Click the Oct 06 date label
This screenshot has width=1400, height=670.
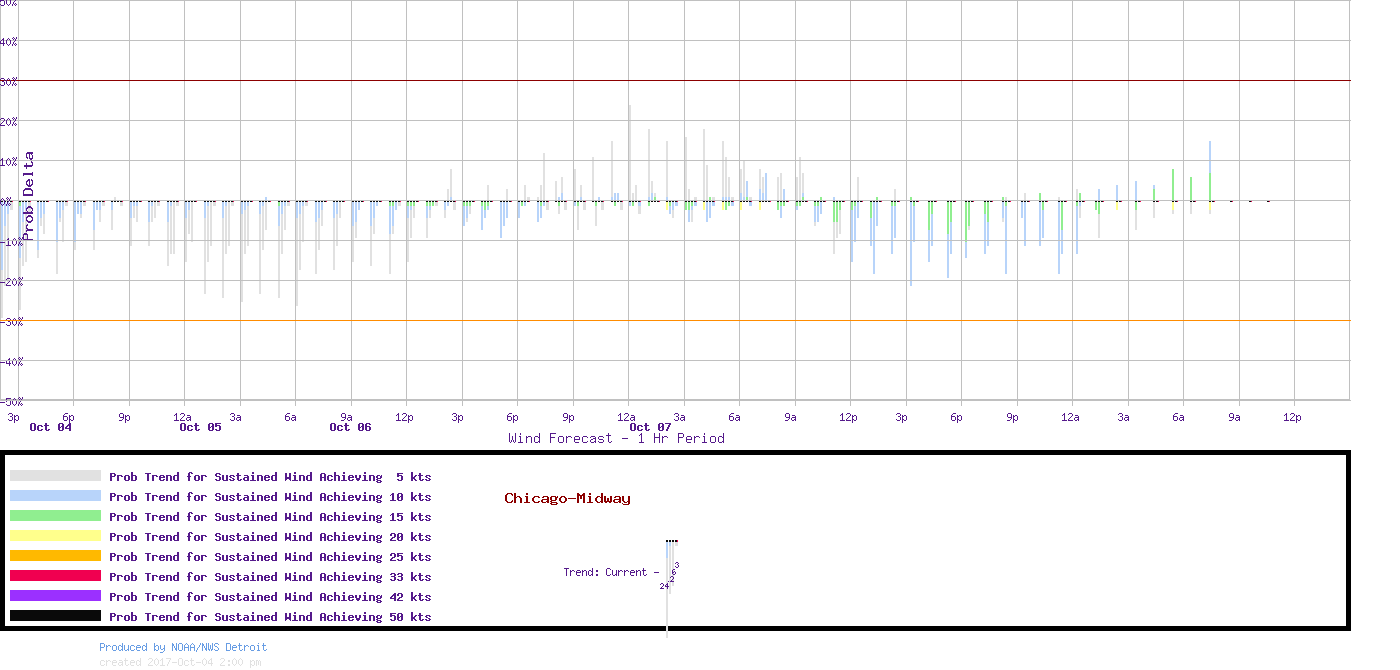click(350, 427)
